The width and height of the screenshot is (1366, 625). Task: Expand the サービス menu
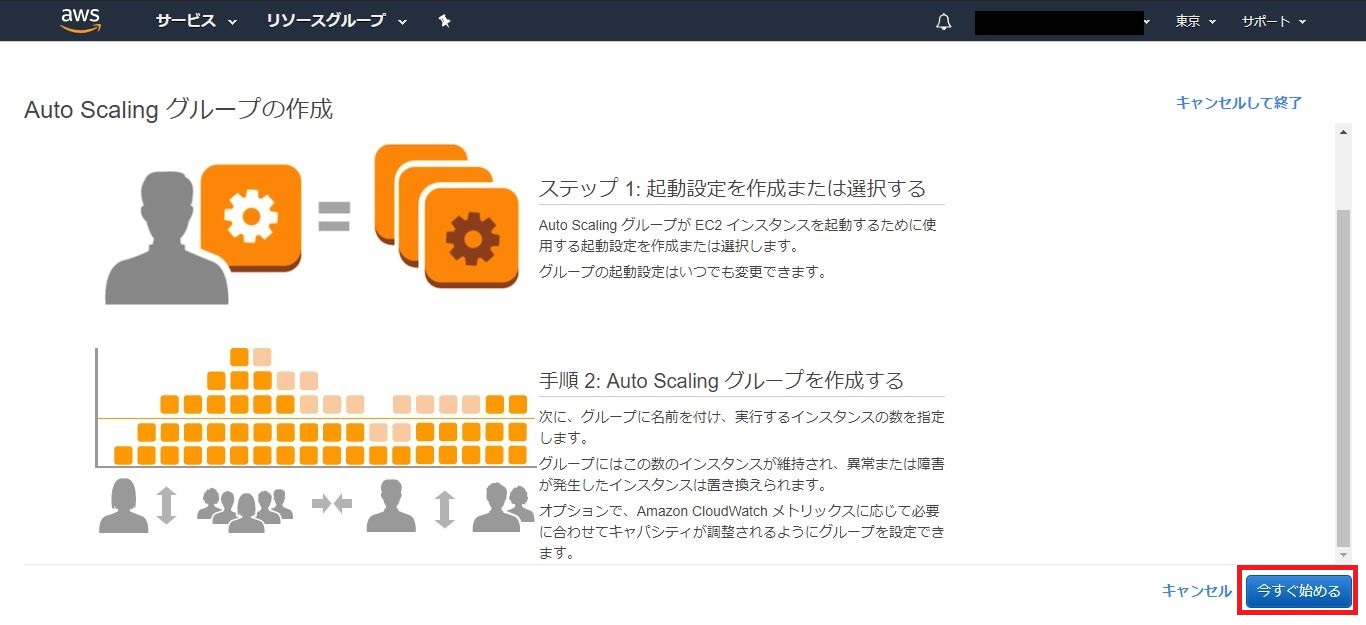tap(196, 21)
